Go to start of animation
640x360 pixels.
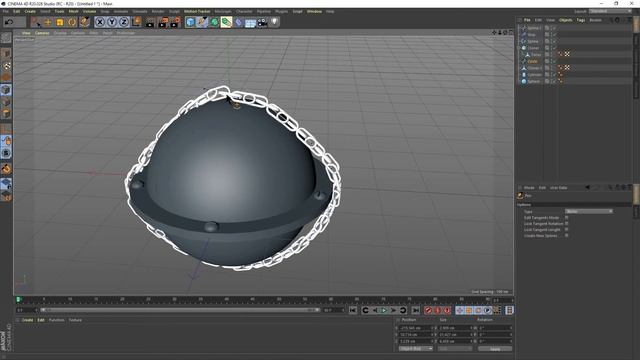[x=353, y=311]
